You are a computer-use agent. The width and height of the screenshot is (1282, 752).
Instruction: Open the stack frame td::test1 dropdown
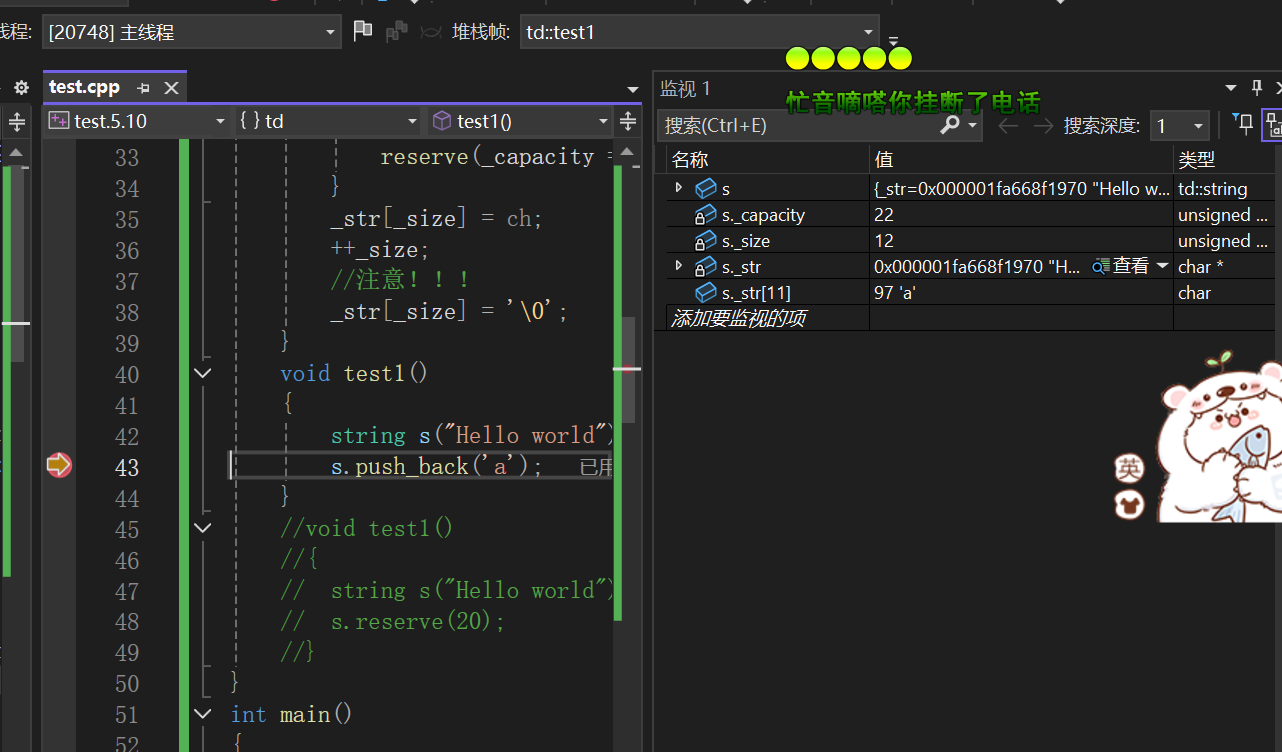click(700, 32)
